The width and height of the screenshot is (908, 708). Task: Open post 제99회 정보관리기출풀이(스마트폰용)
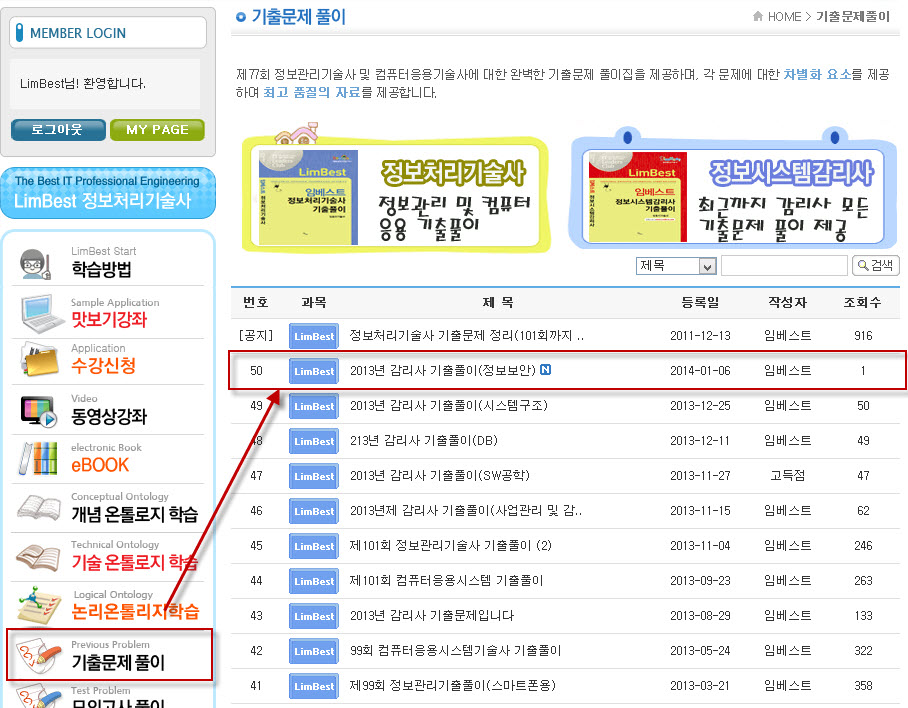(453, 685)
